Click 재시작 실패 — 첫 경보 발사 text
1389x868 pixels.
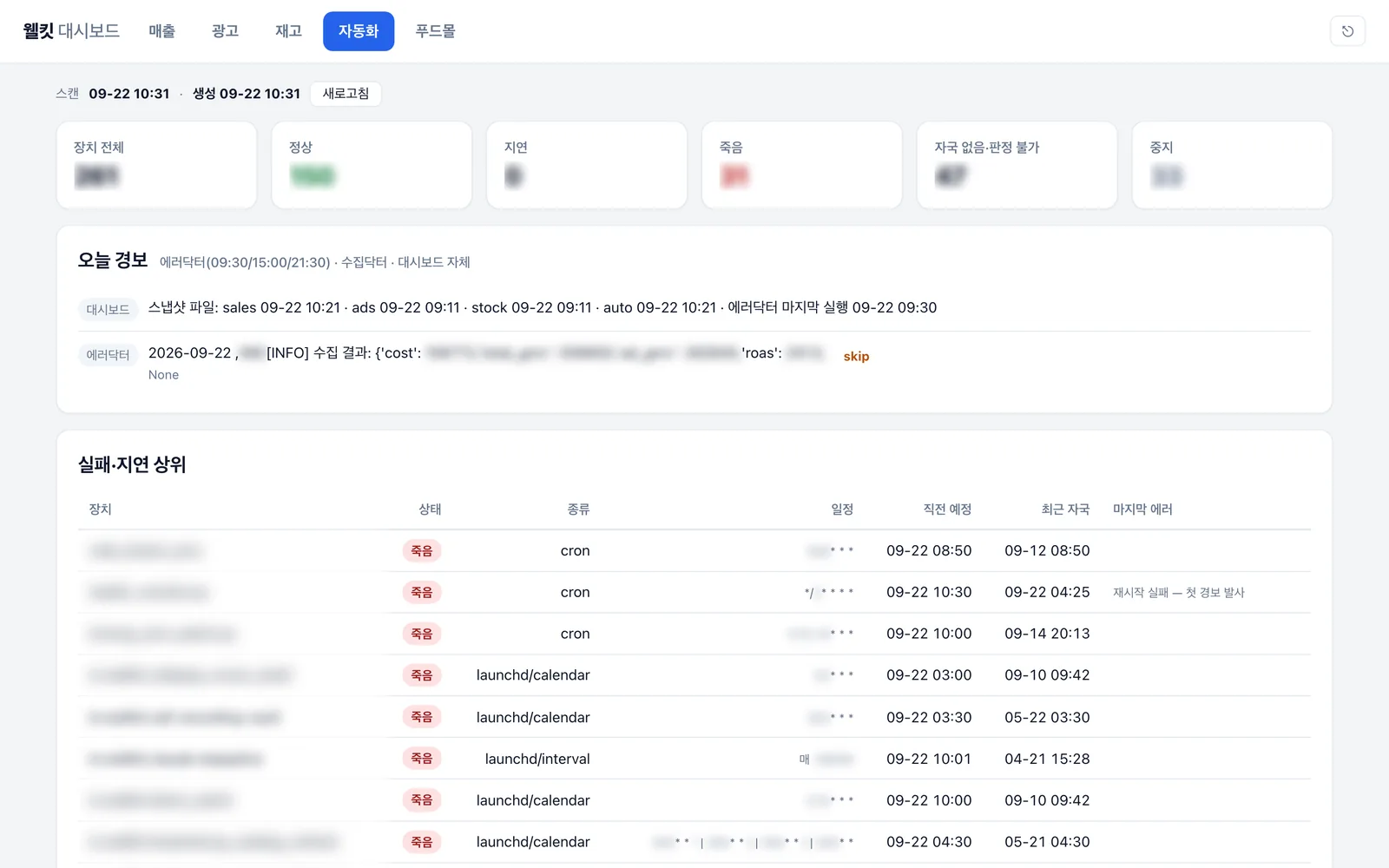(x=1179, y=592)
